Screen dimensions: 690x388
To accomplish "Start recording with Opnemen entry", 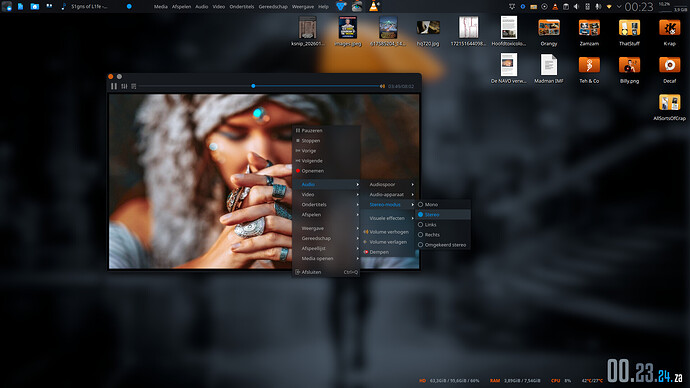I will (327, 171).
